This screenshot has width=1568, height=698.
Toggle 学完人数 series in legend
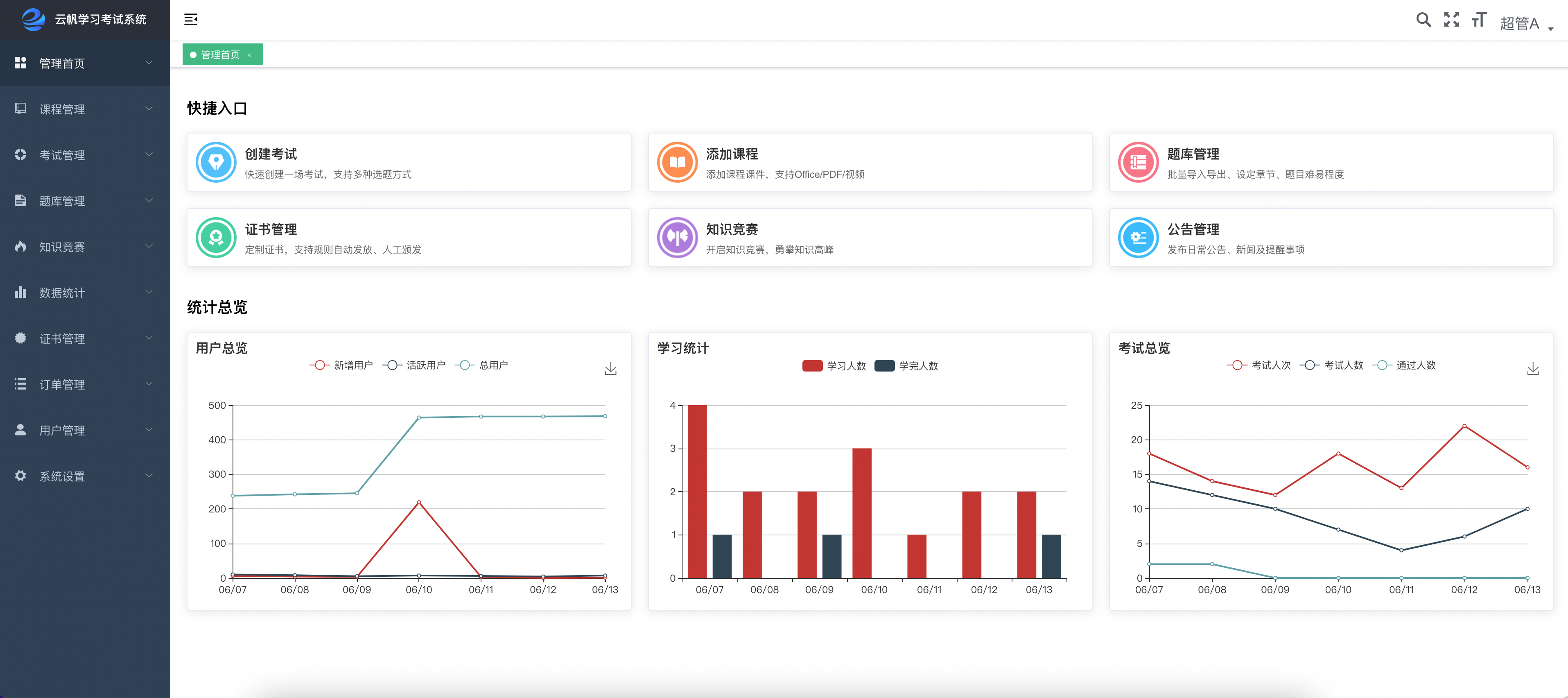click(906, 366)
